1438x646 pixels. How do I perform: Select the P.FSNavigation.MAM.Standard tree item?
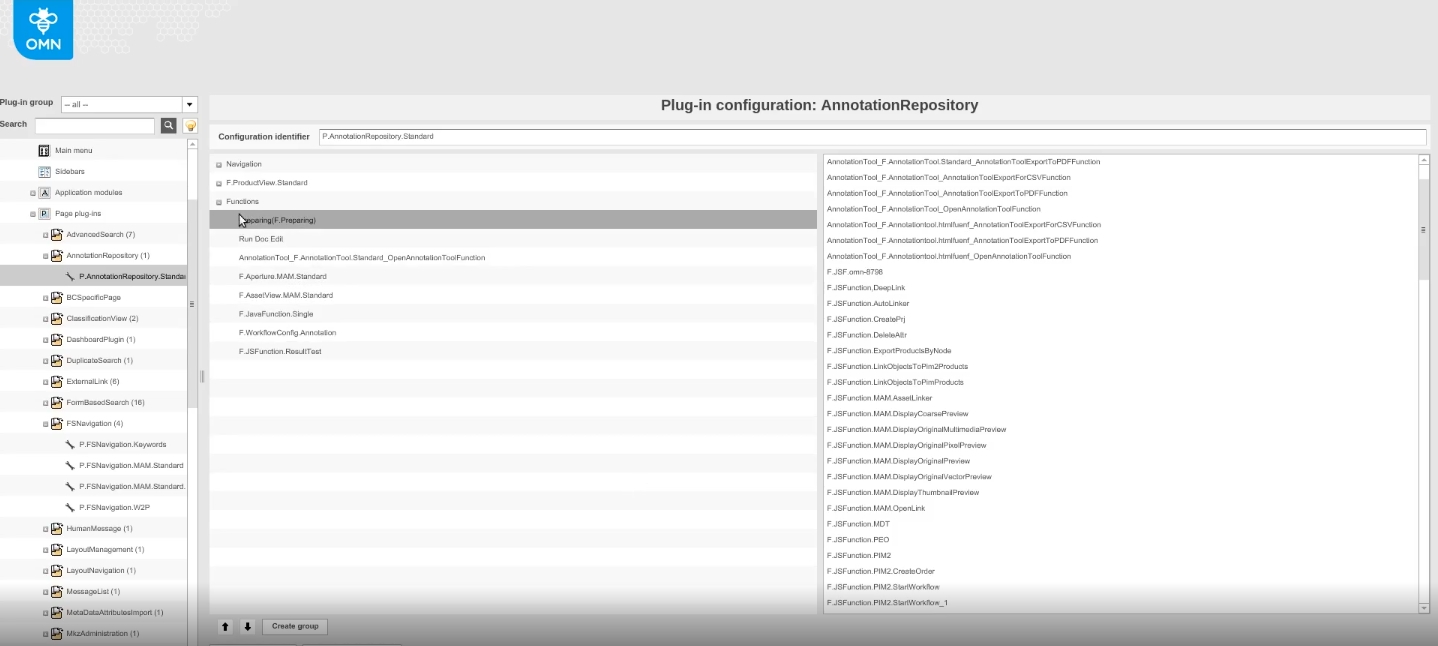pos(131,466)
